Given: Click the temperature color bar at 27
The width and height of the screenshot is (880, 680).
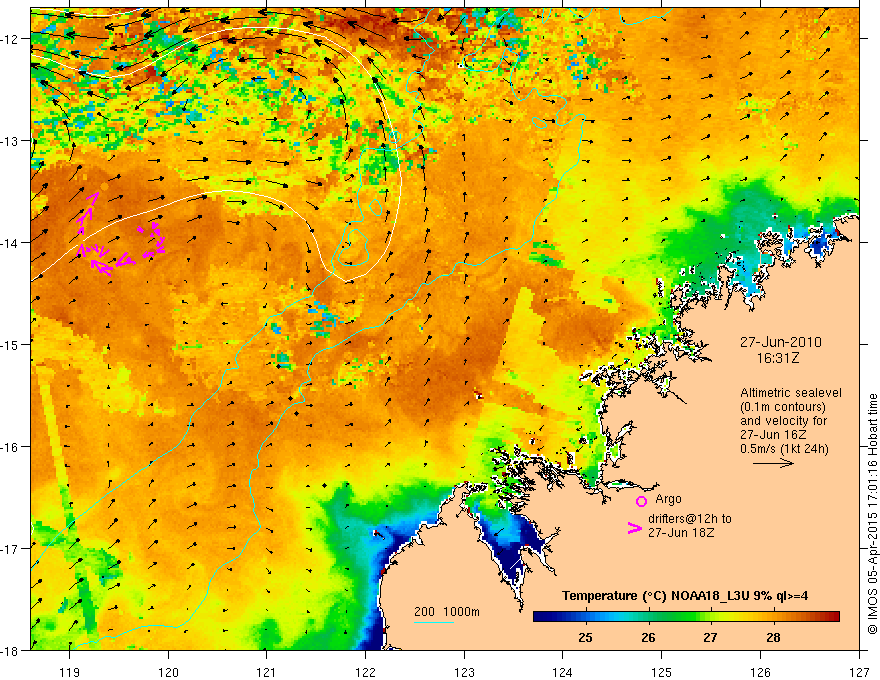Looking at the screenshot, I should pyautogui.click(x=711, y=616).
